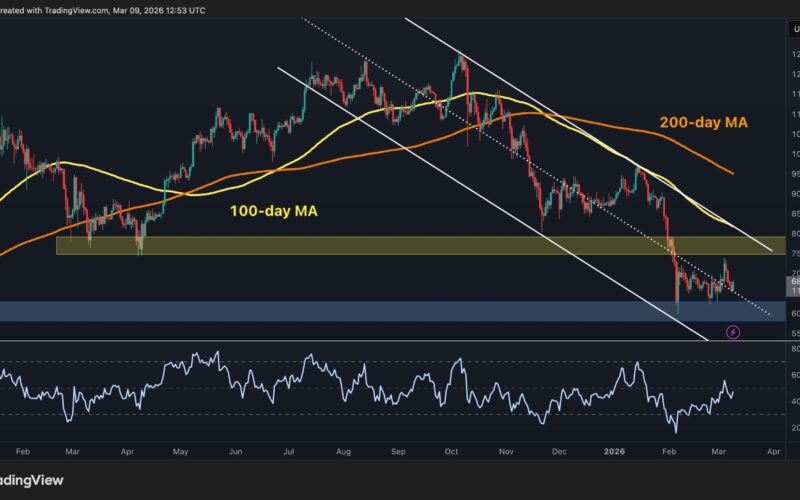Click the 55 level on the price axis
The width and height of the screenshot is (800, 500).
793,333
